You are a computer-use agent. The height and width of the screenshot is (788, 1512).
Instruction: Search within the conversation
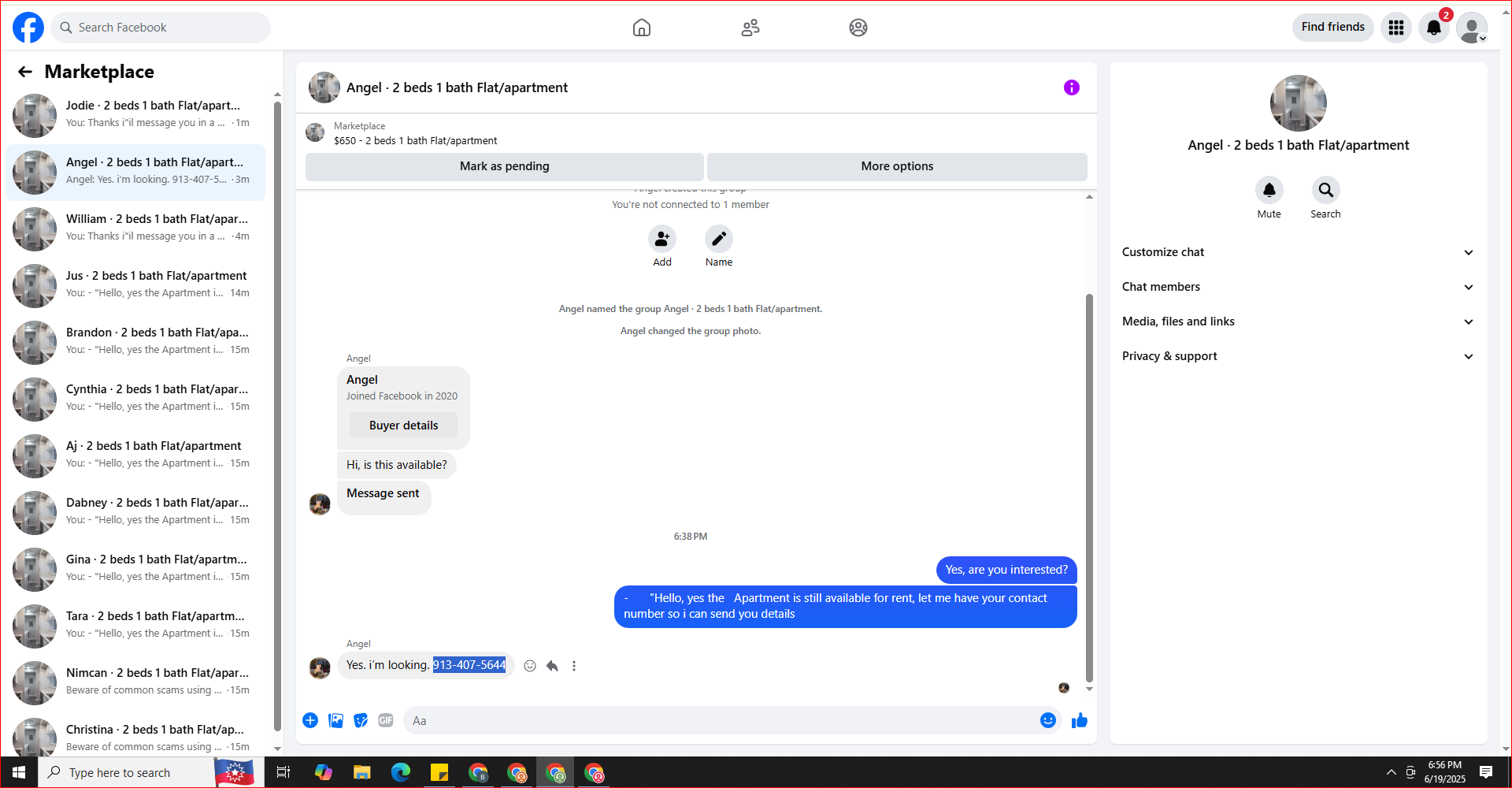click(x=1326, y=190)
